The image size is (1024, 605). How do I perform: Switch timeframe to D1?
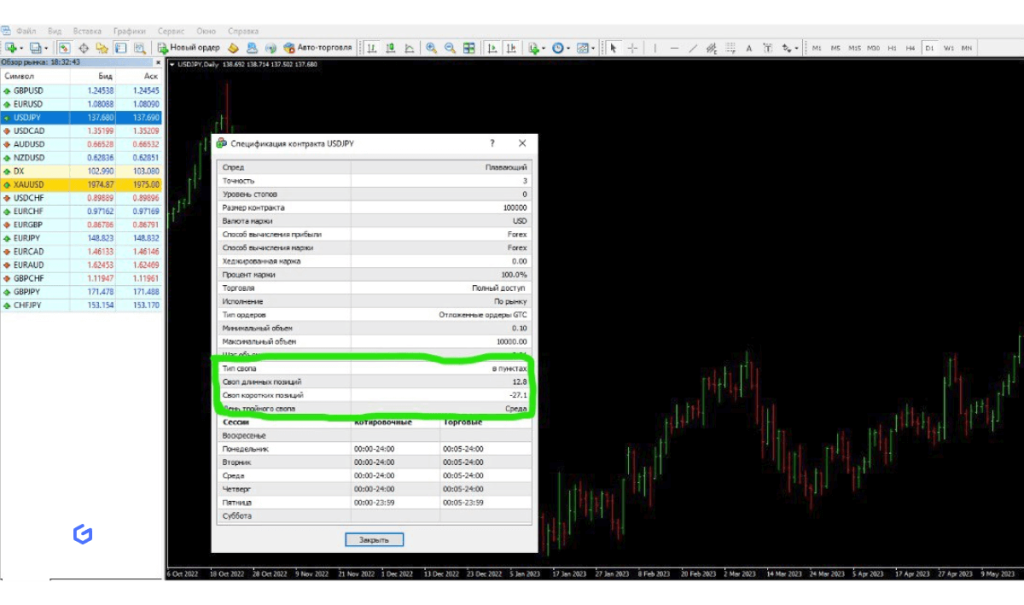pos(929,48)
